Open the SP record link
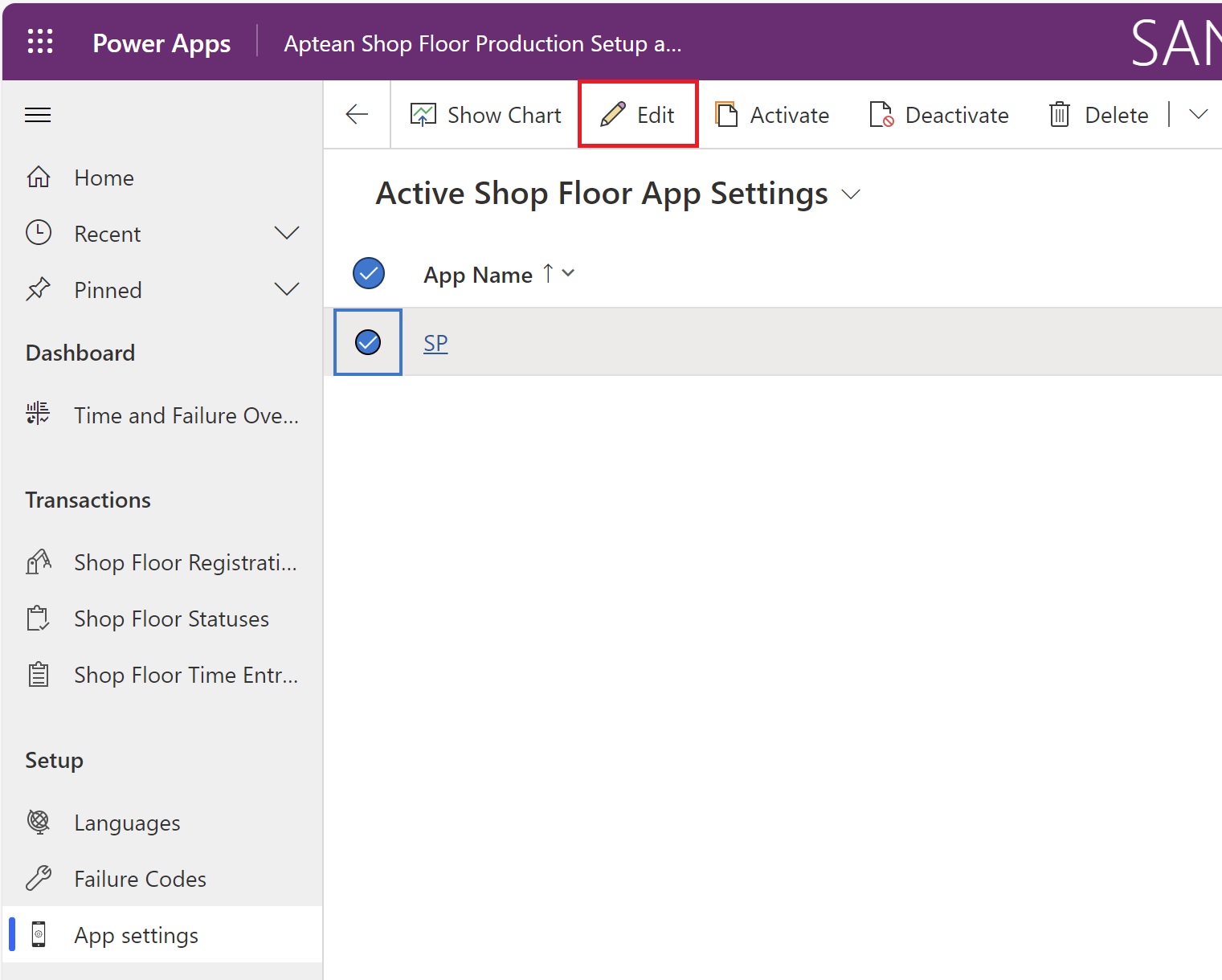1222x980 pixels. (435, 343)
